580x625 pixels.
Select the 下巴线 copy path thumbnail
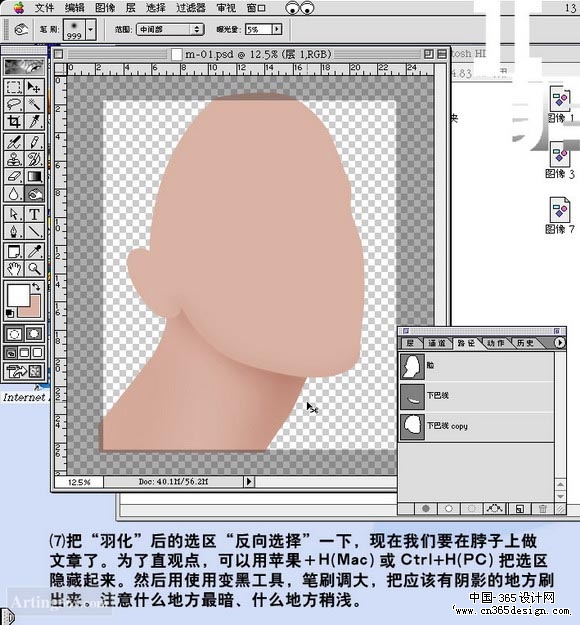412,426
